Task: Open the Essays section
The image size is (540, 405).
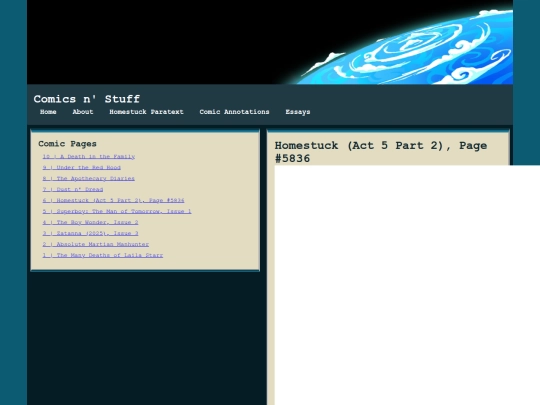Action: click(298, 112)
